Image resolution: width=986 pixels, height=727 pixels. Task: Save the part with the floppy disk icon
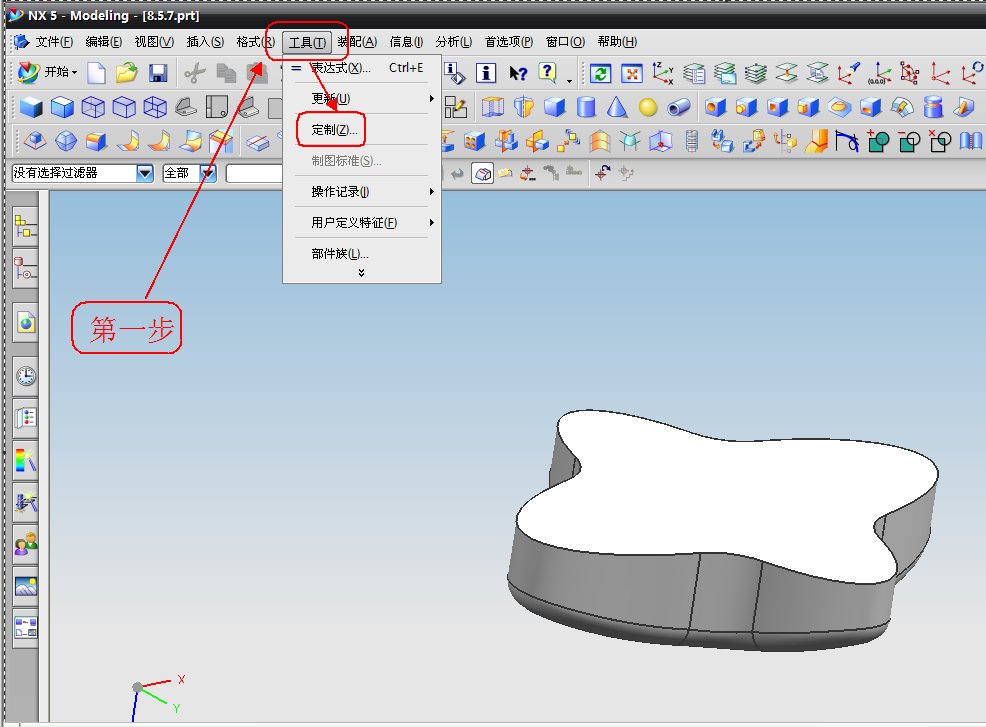(158, 73)
